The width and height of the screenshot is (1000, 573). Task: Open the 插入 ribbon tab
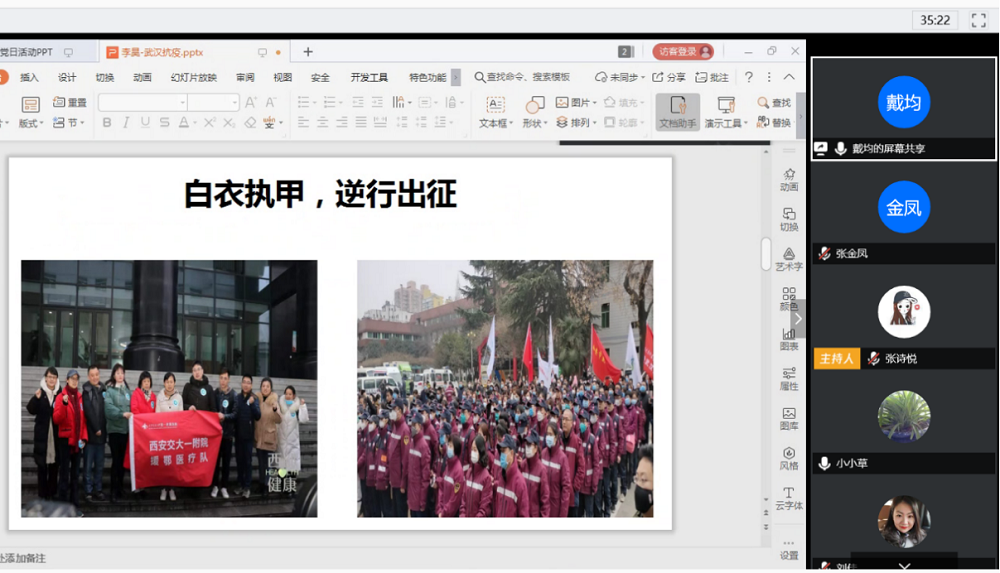29,77
